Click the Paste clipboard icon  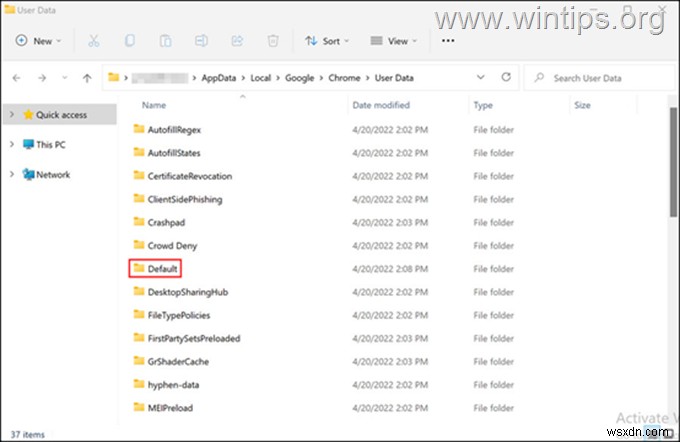(x=165, y=41)
